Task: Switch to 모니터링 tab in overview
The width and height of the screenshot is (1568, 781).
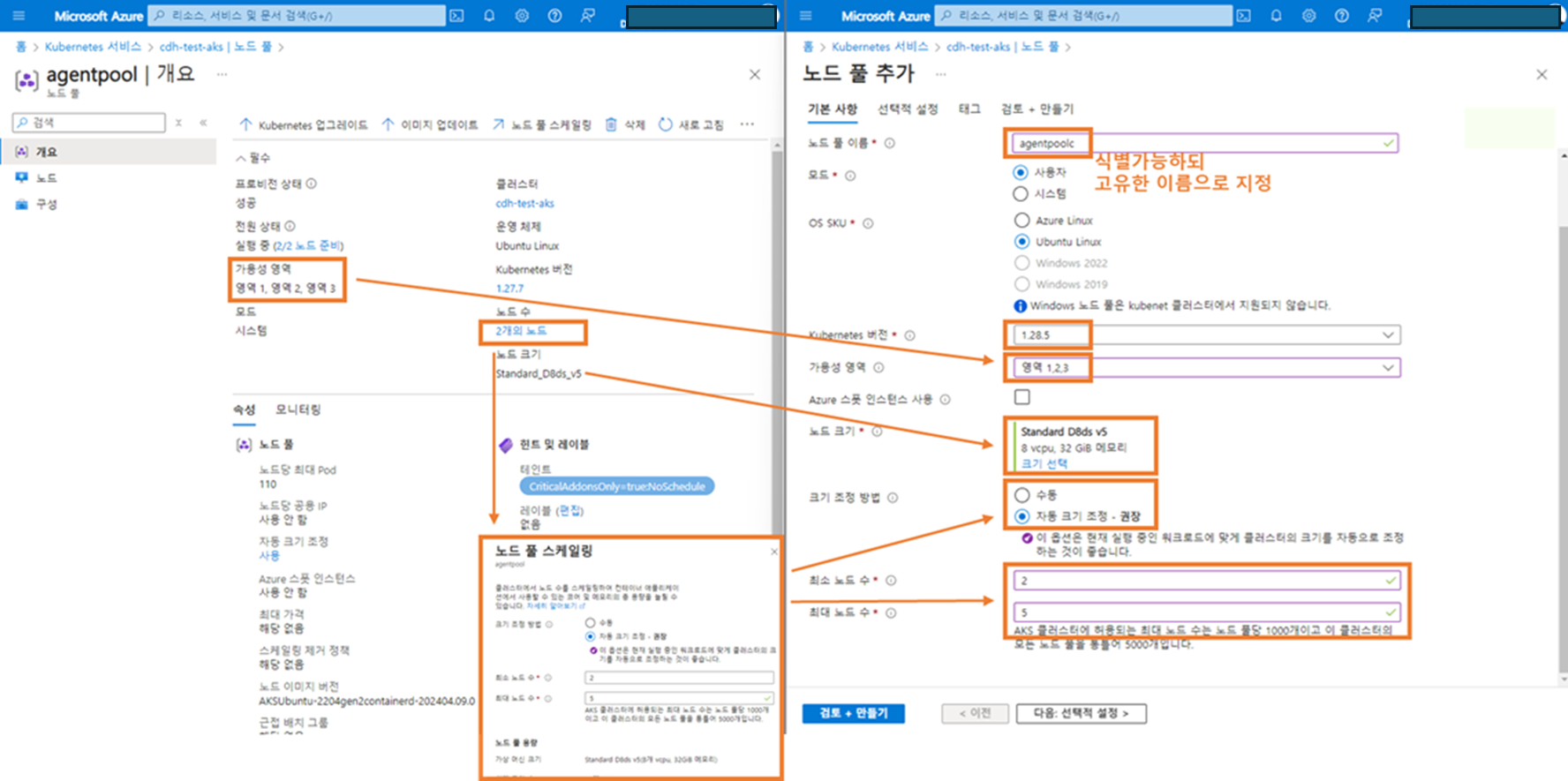Action: (x=298, y=409)
